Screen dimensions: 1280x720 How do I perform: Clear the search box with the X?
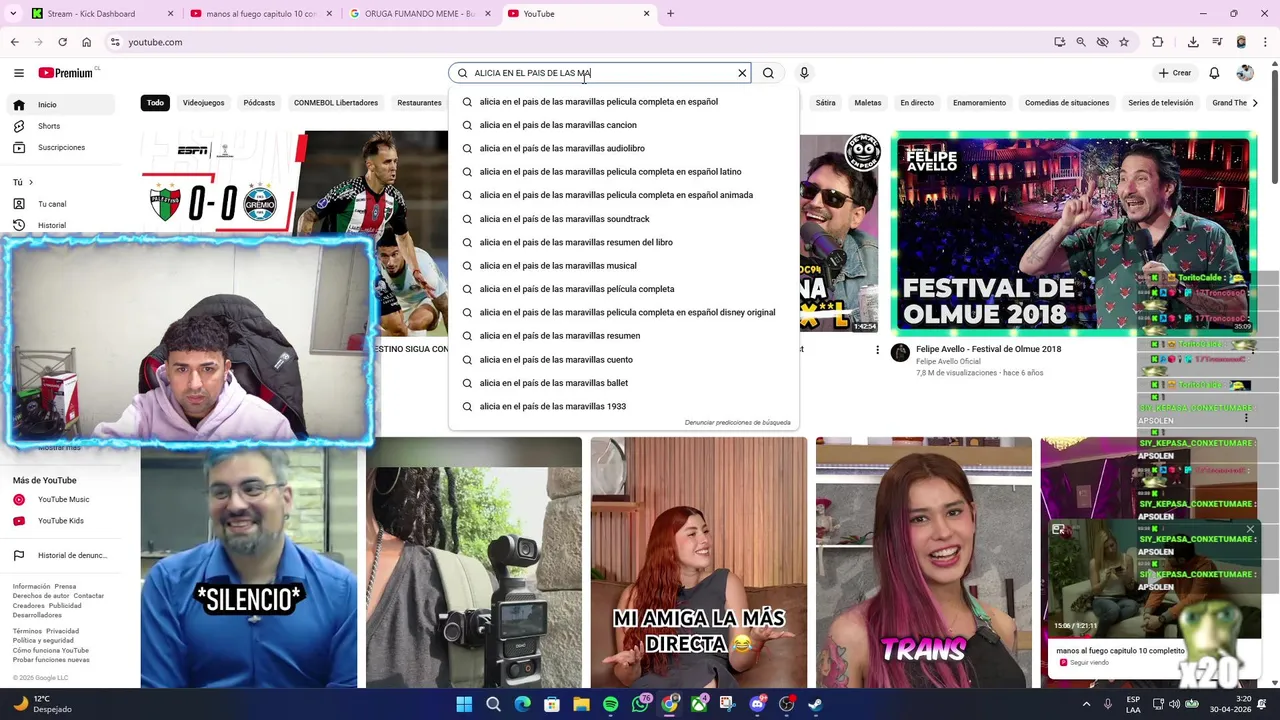742,73
